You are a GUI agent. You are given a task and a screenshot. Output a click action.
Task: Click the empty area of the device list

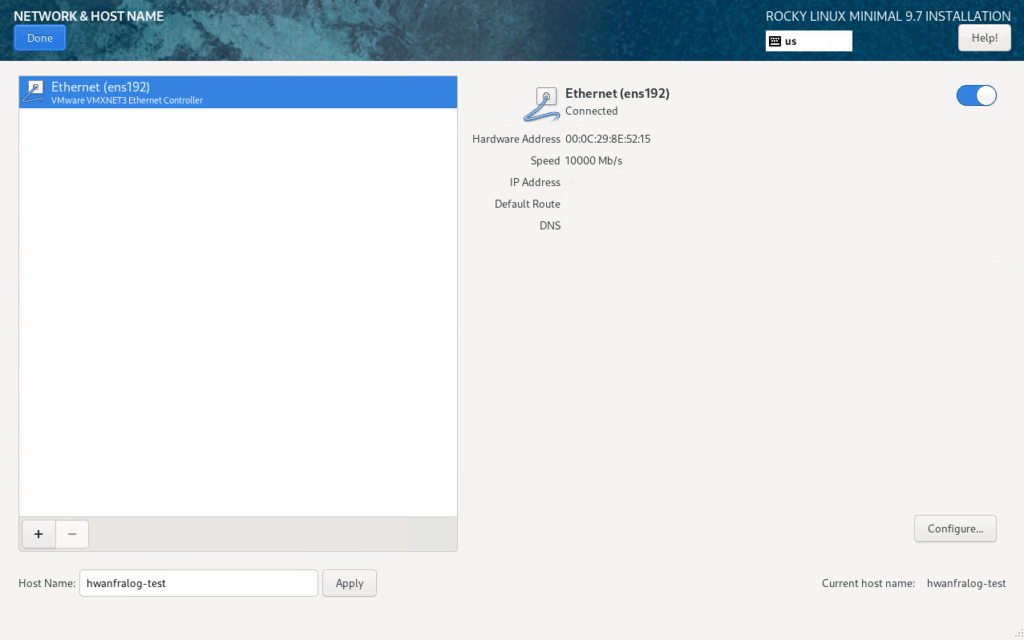238,310
